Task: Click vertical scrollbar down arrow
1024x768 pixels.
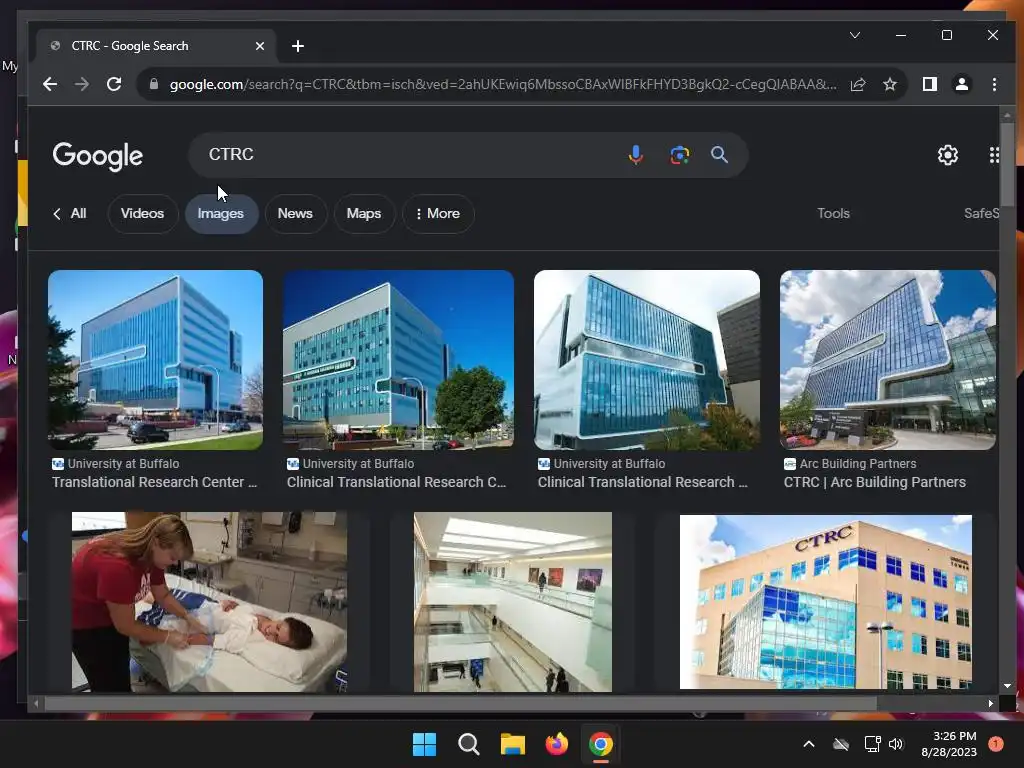Action: pyautogui.click(x=1007, y=686)
